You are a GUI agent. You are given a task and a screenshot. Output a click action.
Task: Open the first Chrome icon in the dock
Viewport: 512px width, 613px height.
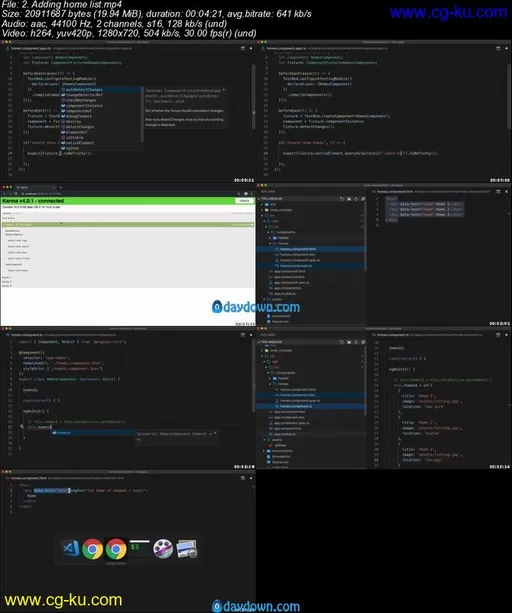[93, 549]
